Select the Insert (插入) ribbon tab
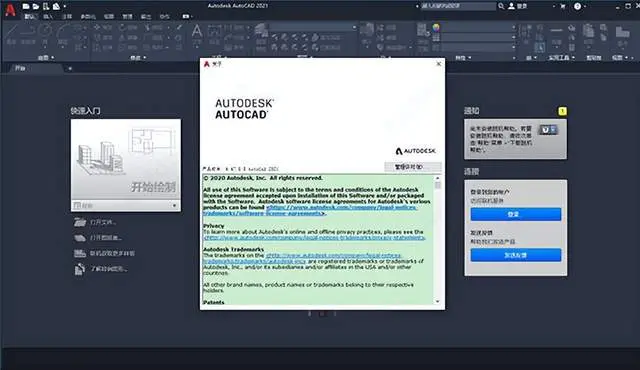Screen dimensions: 640x370 (48, 17)
